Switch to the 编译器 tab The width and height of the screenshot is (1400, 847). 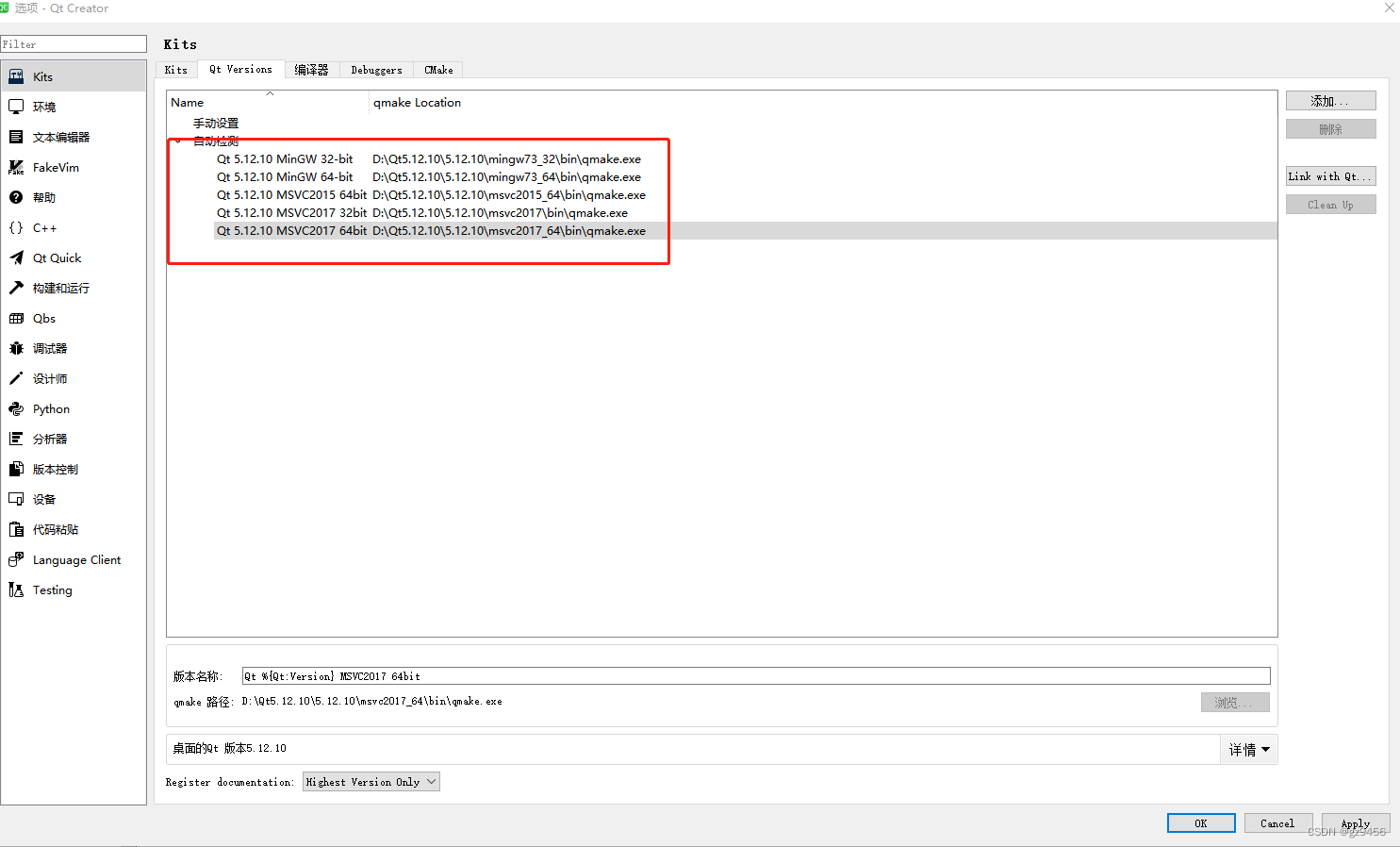coord(311,70)
